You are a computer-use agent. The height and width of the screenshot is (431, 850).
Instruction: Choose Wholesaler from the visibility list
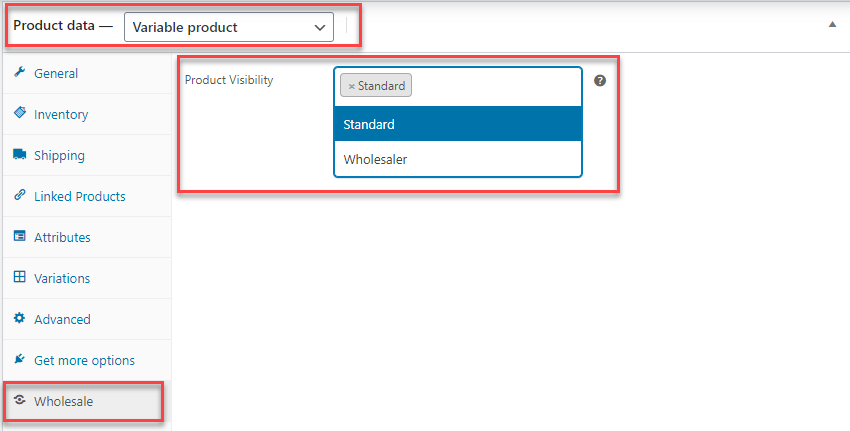click(x=458, y=159)
